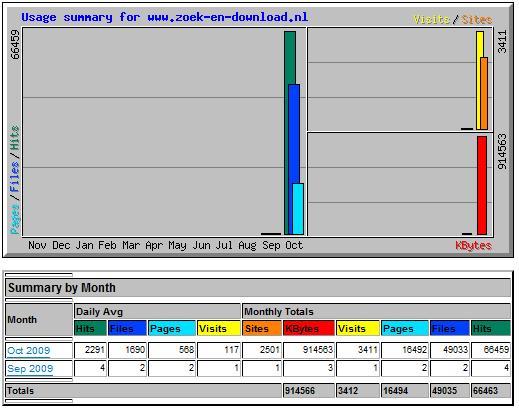Select the yellow Monthly Totals Visits header
Viewport: 519px width, 411px height.
coord(358,328)
